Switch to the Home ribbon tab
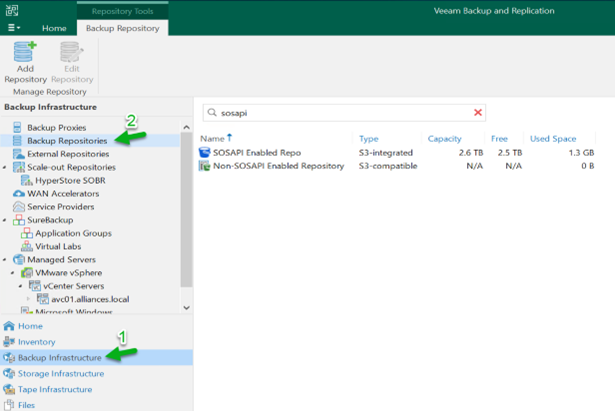 point(54,28)
